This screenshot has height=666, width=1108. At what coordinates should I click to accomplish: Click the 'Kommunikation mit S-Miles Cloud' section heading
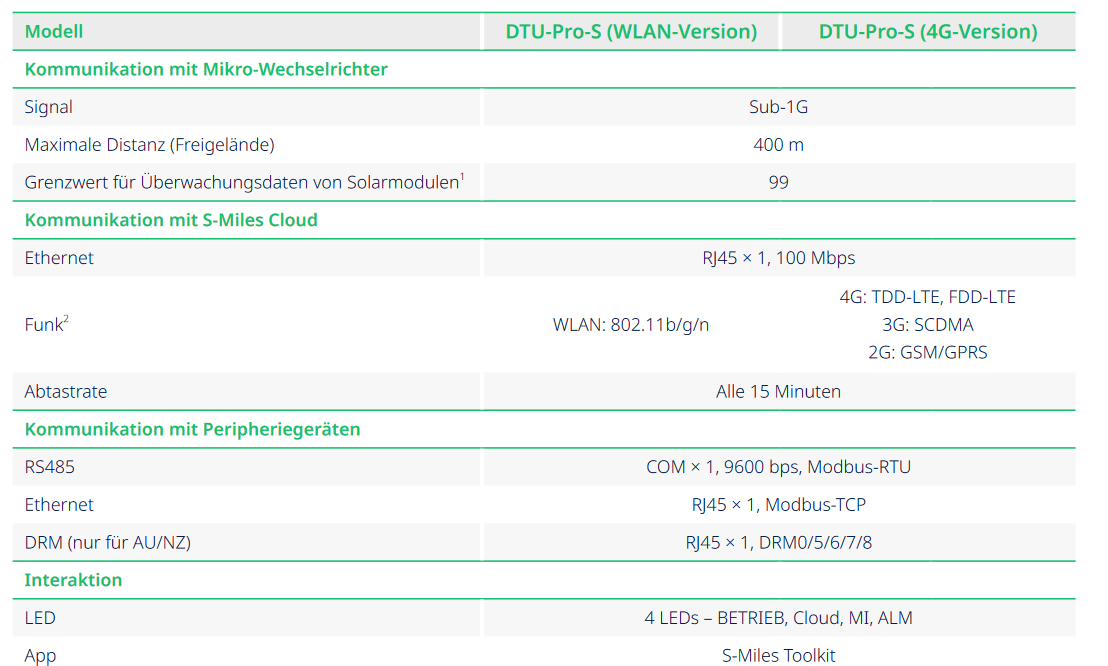coord(171,220)
